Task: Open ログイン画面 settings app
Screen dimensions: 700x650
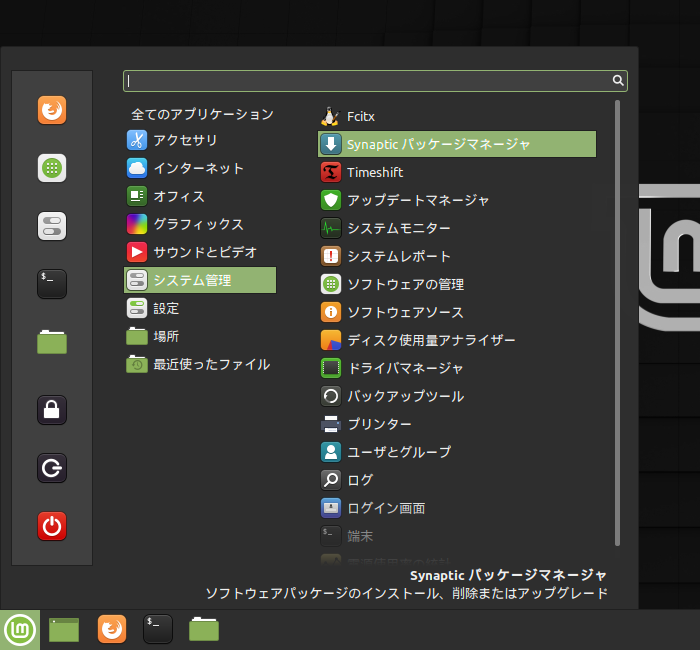Action: click(x=457, y=508)
